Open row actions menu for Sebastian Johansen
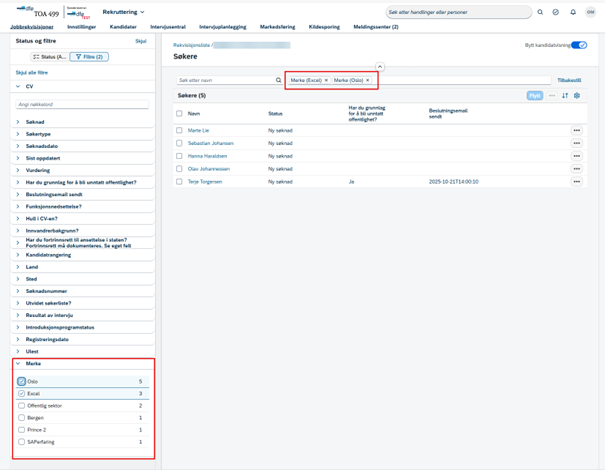The height and width of the screenshot is (470, 605). (x=576, y=143)
